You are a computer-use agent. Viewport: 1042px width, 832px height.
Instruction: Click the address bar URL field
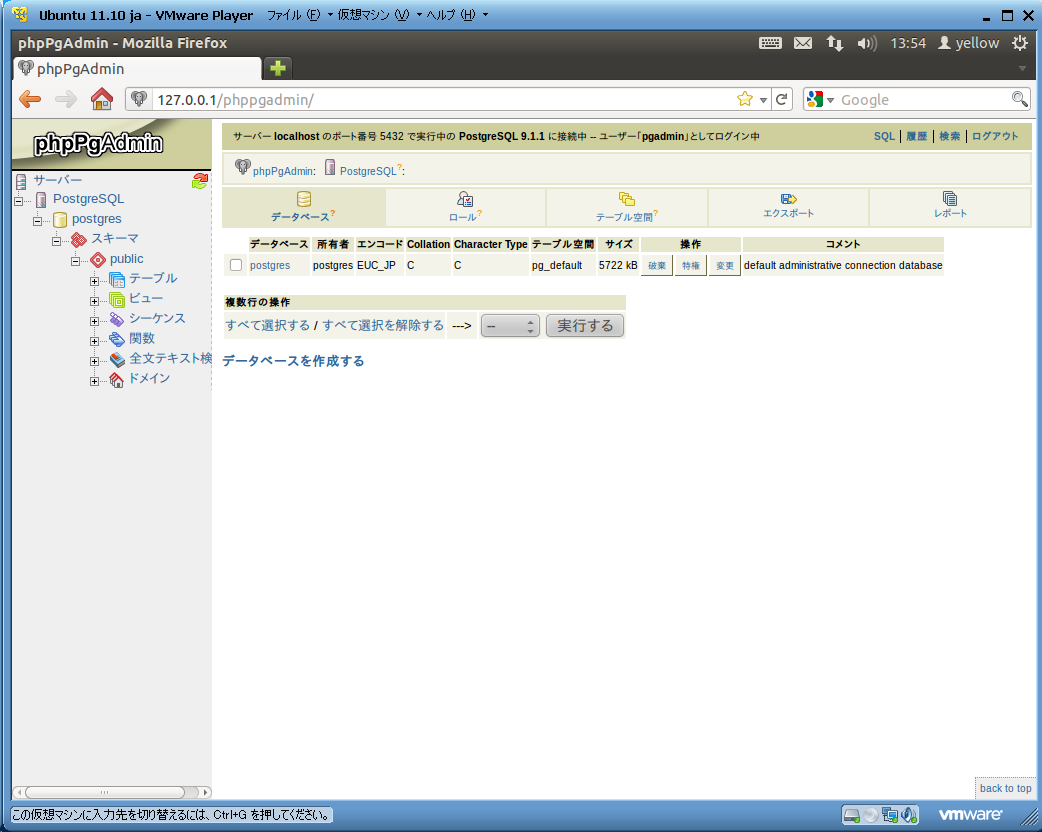(x=444, y=100)
